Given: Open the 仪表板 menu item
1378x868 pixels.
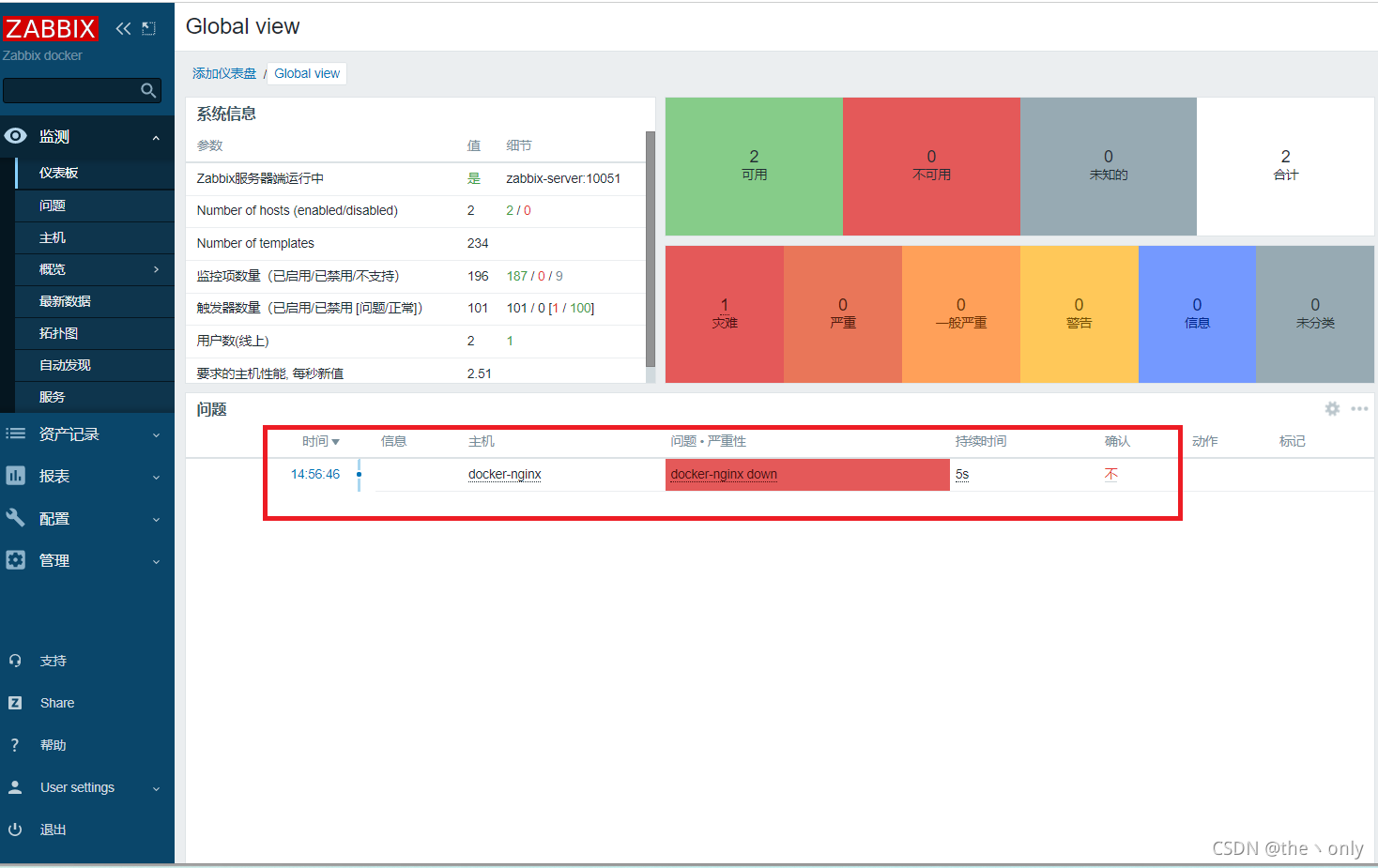Looking at the screenshot, I should point(58,173).
